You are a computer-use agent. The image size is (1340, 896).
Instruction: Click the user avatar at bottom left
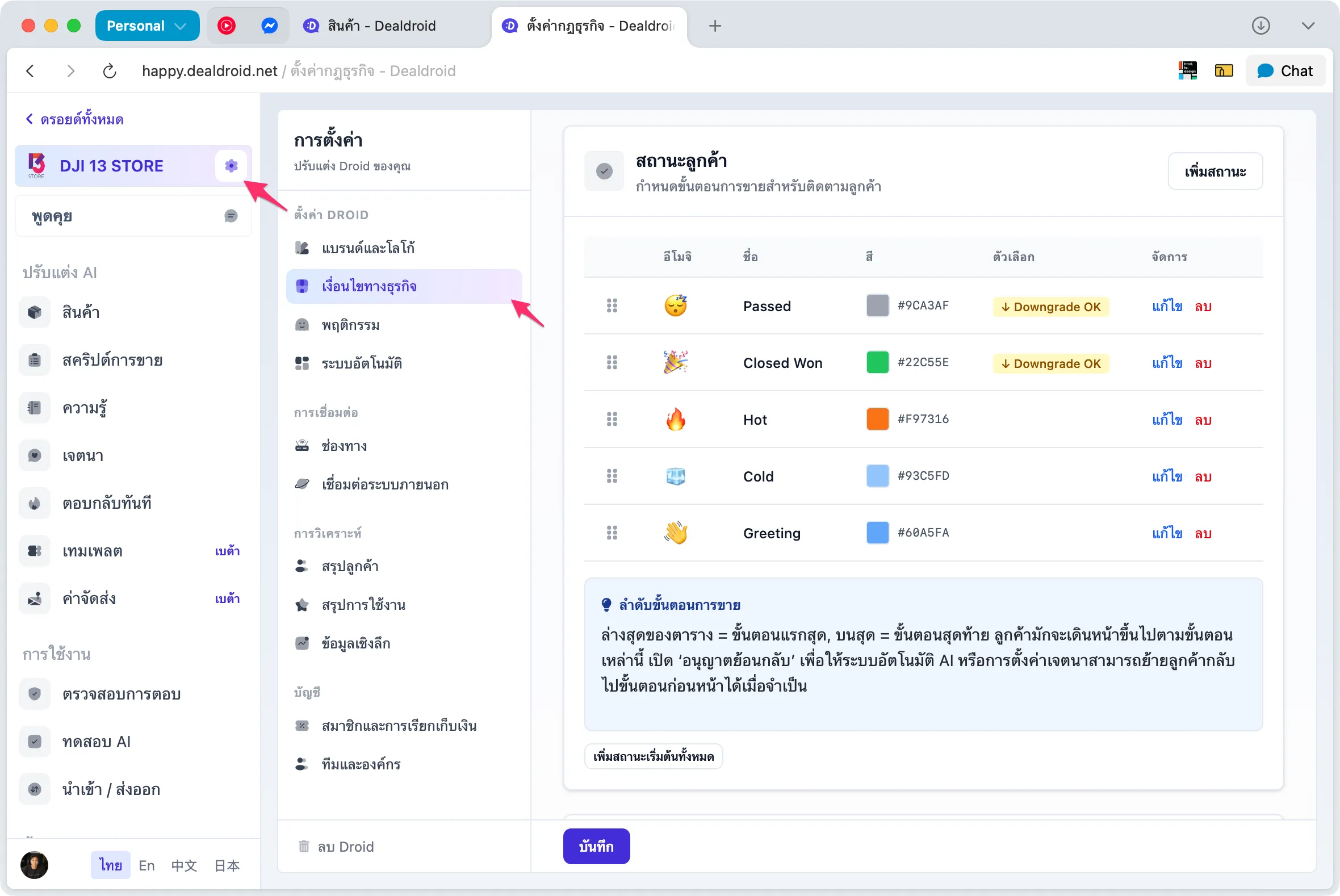click(33, 865)
